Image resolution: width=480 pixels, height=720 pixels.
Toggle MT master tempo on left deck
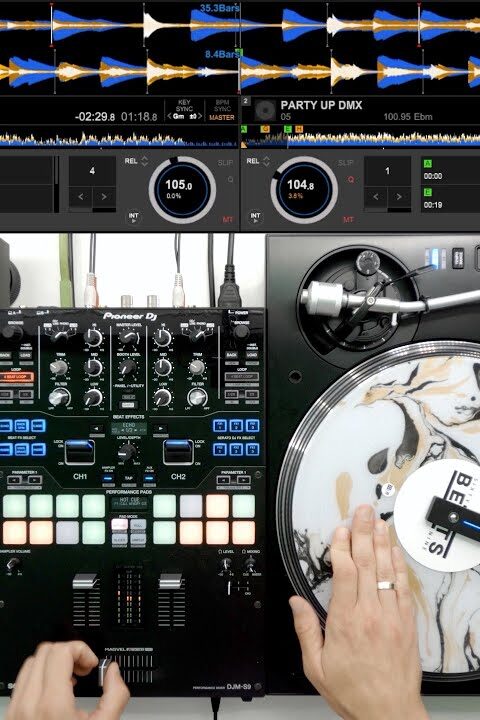coord(228,219)
